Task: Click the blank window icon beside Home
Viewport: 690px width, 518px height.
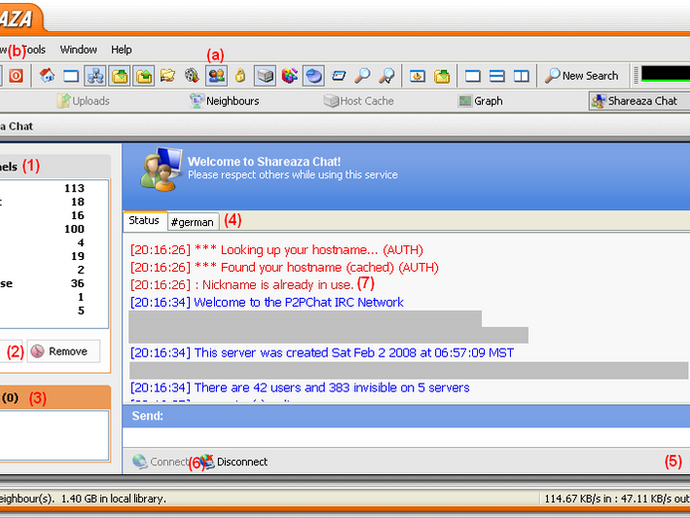Action: 71,76
